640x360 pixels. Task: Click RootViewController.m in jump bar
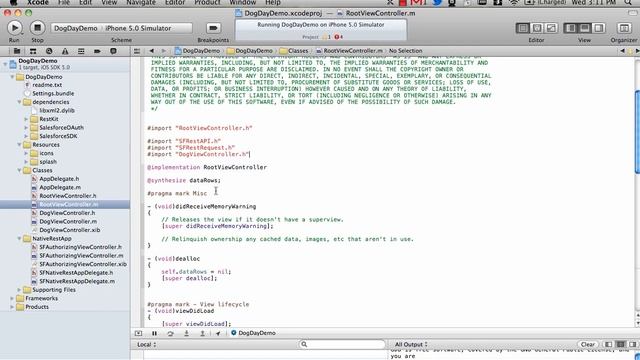point(349,51)
